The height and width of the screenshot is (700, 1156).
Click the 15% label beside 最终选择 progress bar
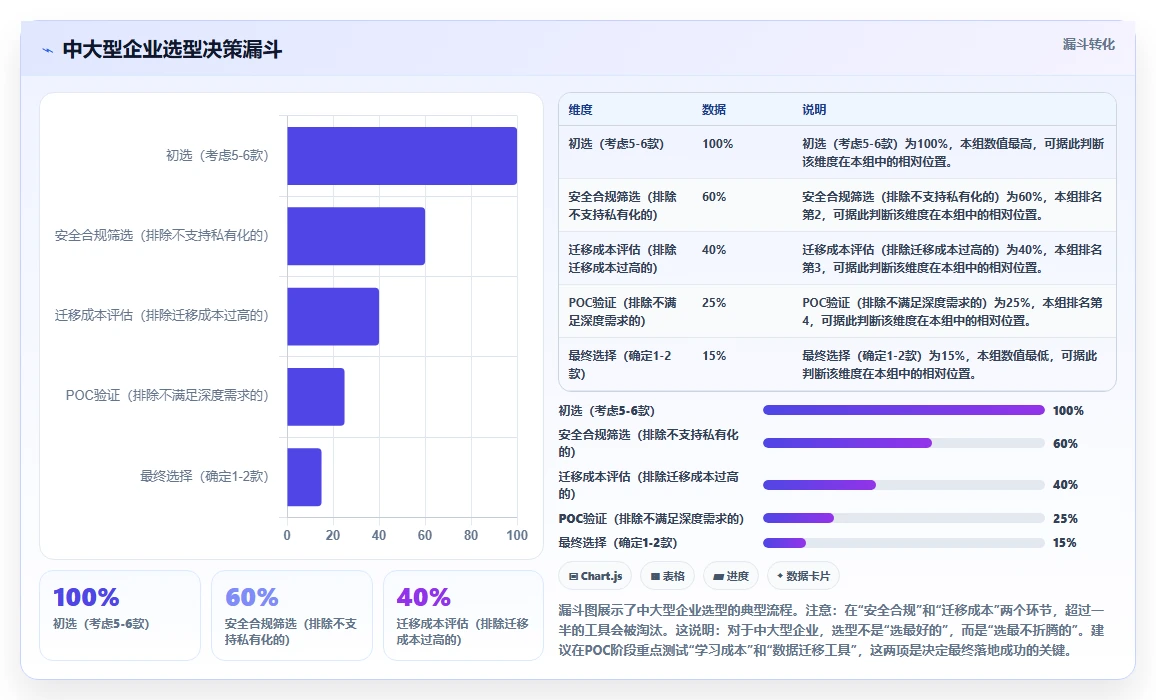click(1065, 543)
